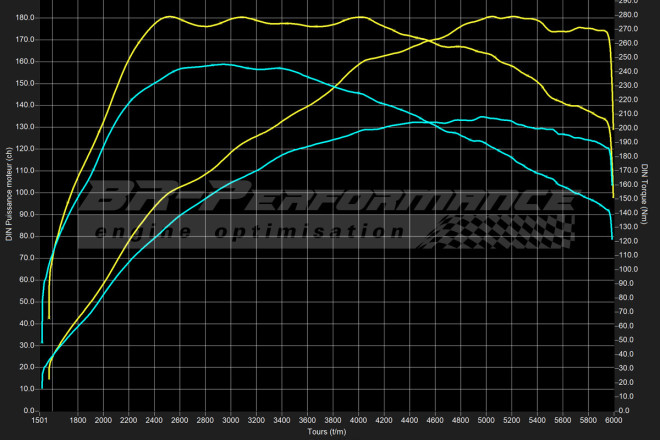Click yellow power curve peak near 5000 rpm
Image resolution: width=660 pixels, height=440 pixels.
pos(493,16)
